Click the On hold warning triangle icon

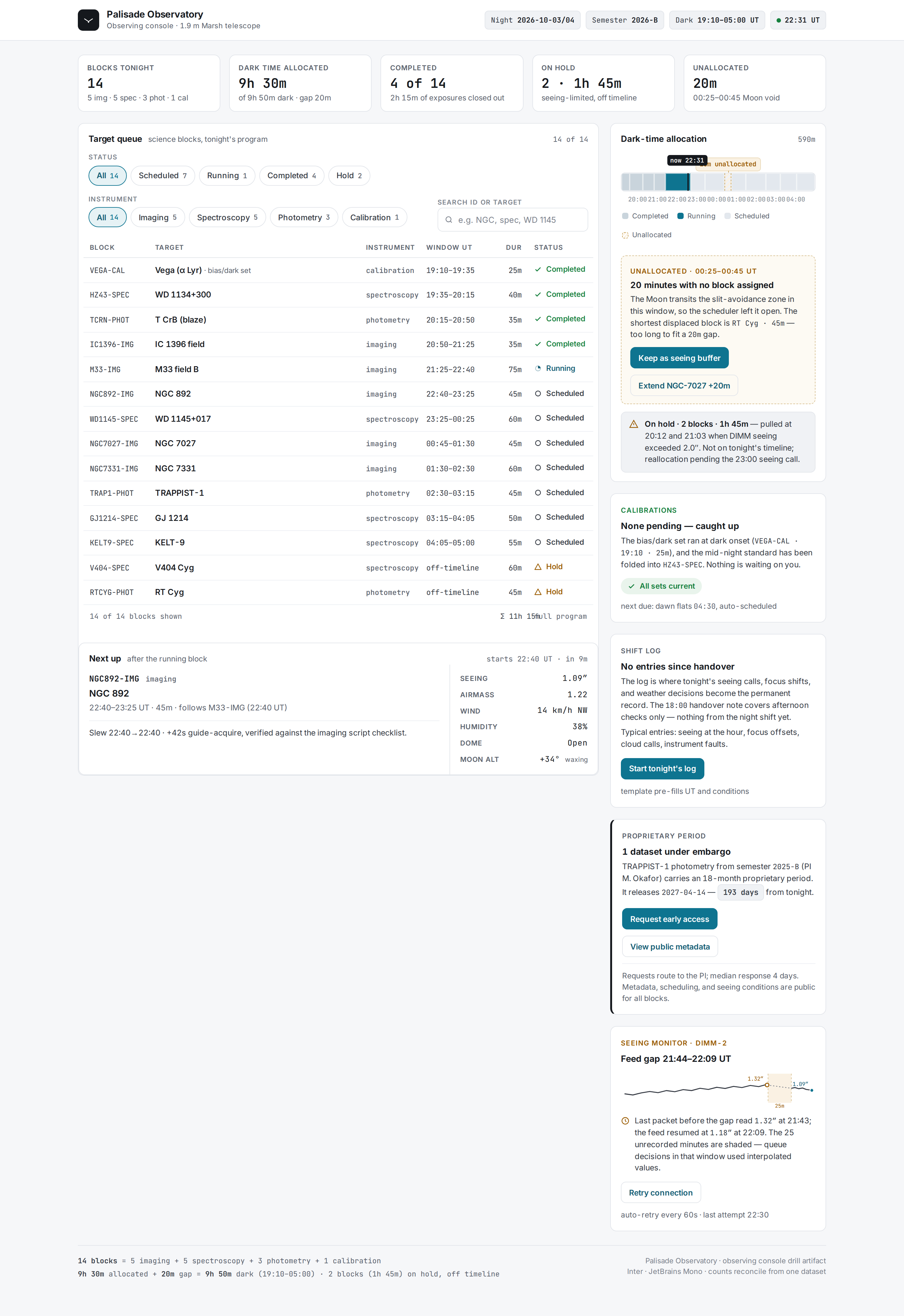coord(634,424)
